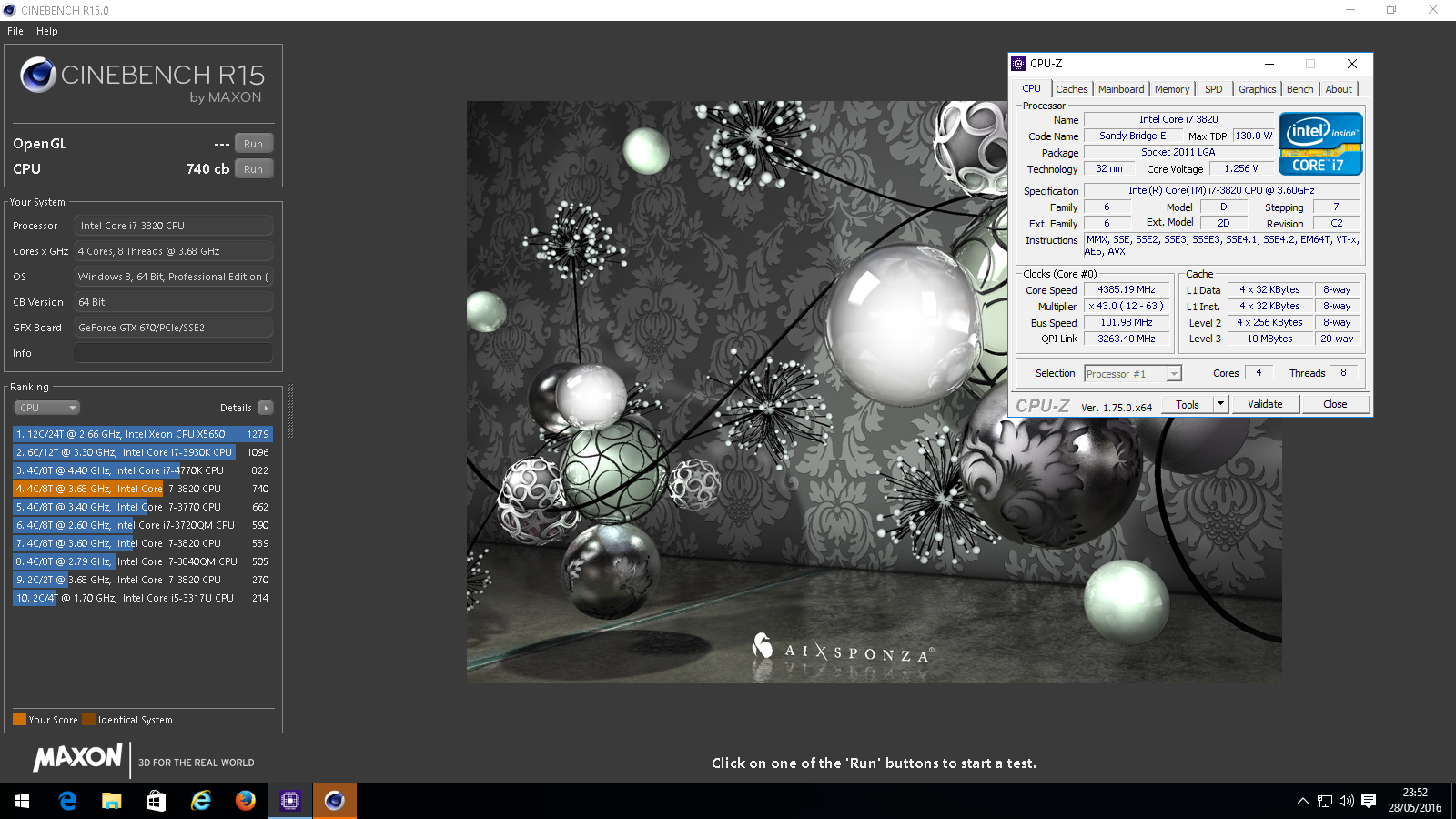Run the CPU benchmark
1456x819 pixels.
point(254,169)
